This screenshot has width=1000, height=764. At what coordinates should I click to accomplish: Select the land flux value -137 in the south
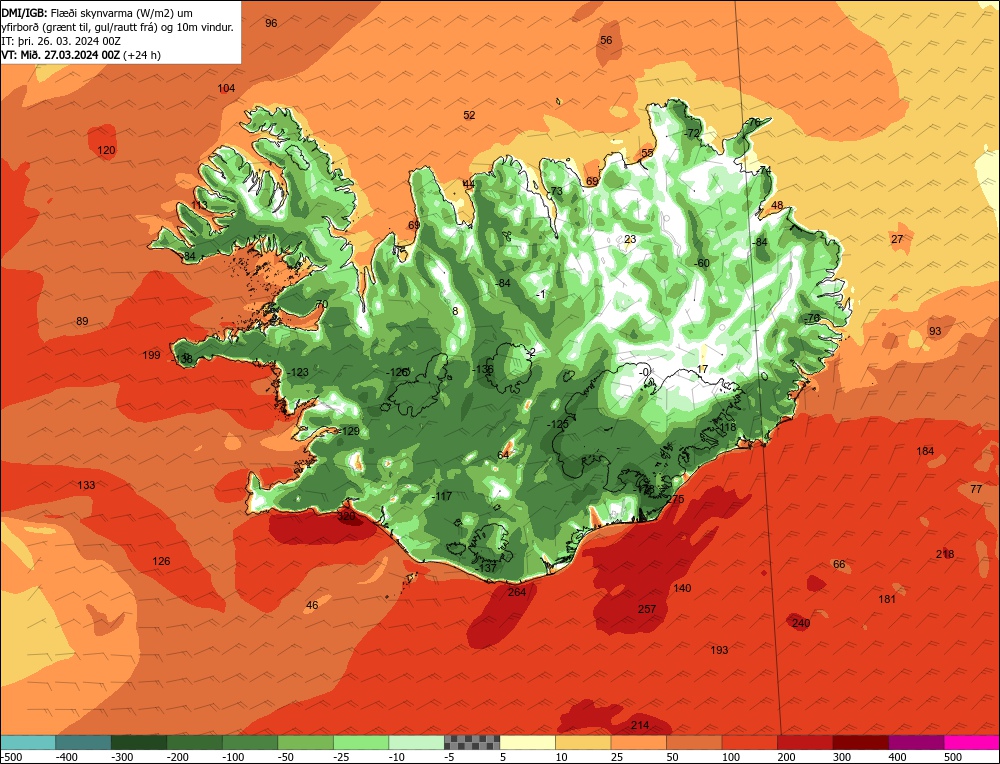coord(487,568)
